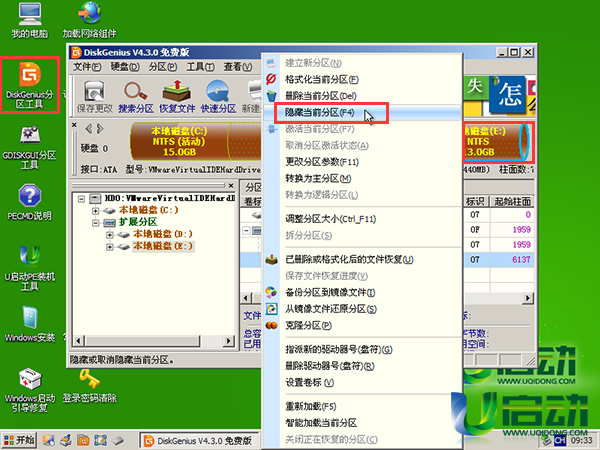Open the Tools menu
This screenshot has width=600, height=450.
coord(200,67)
